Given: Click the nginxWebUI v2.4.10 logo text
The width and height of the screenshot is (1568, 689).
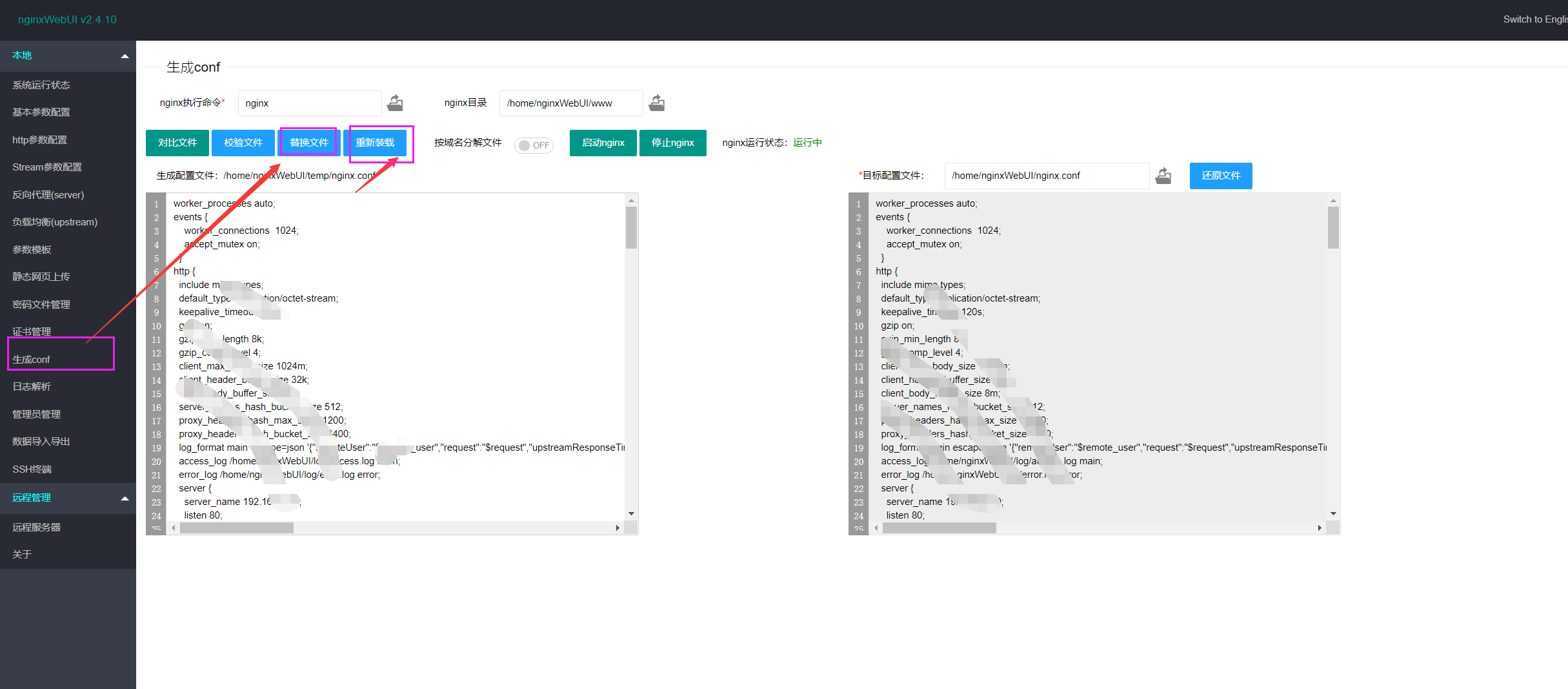Looking at the screenshot, I should [x=67, y=19].
